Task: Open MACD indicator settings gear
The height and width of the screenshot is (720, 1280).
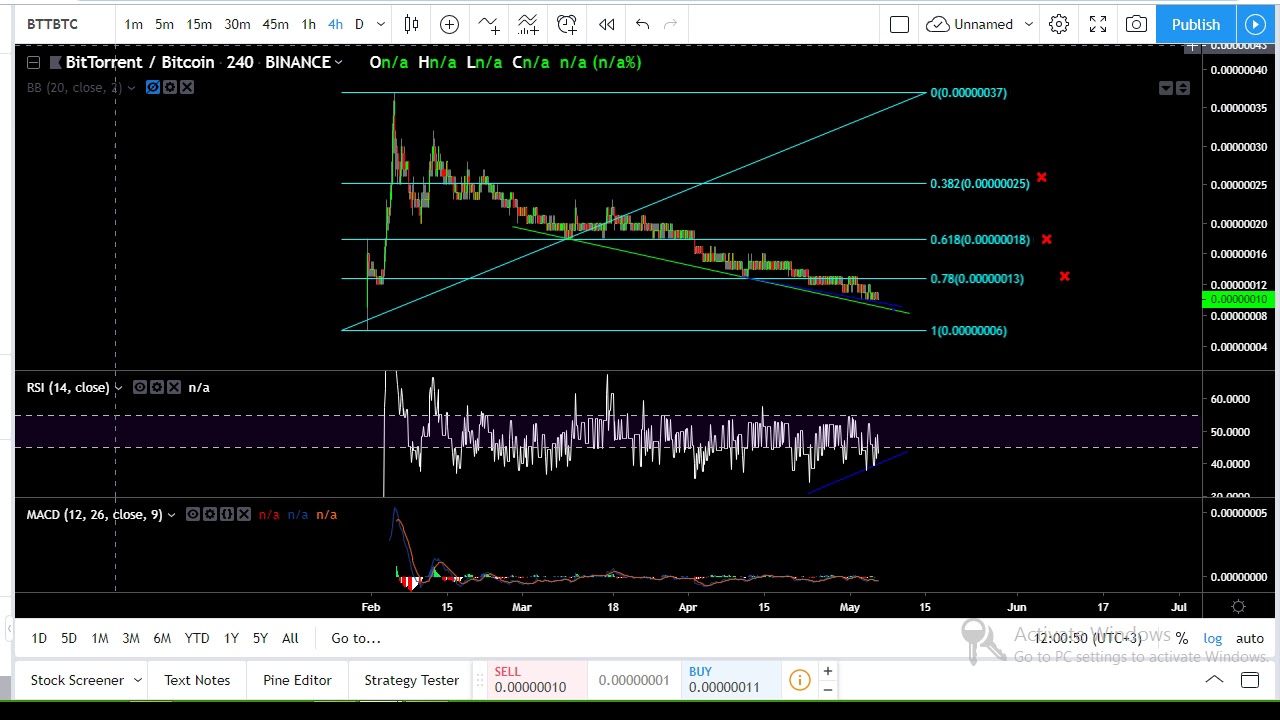Action: (210, 514)
